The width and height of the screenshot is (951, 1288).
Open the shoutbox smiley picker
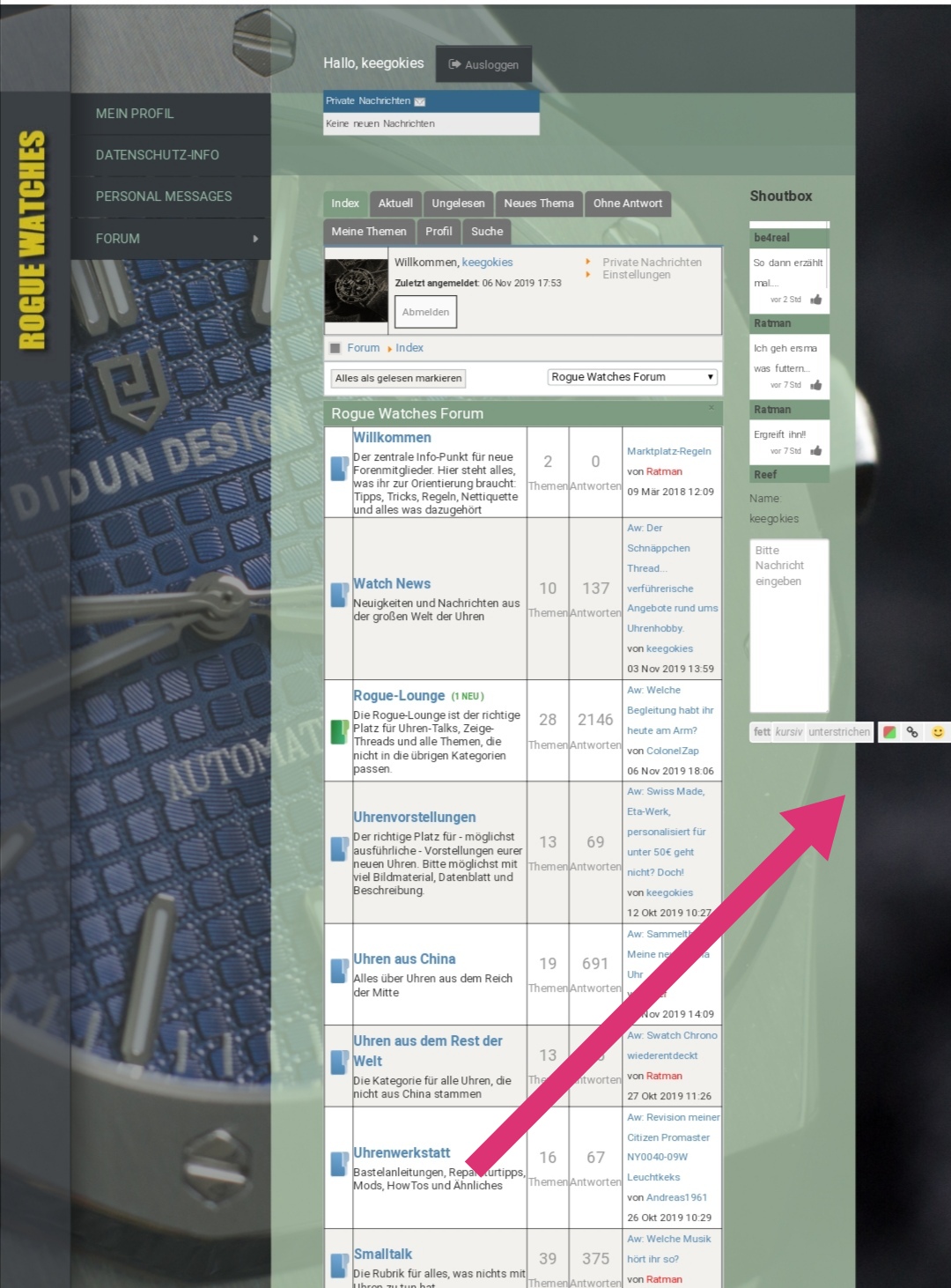[938, 732]
